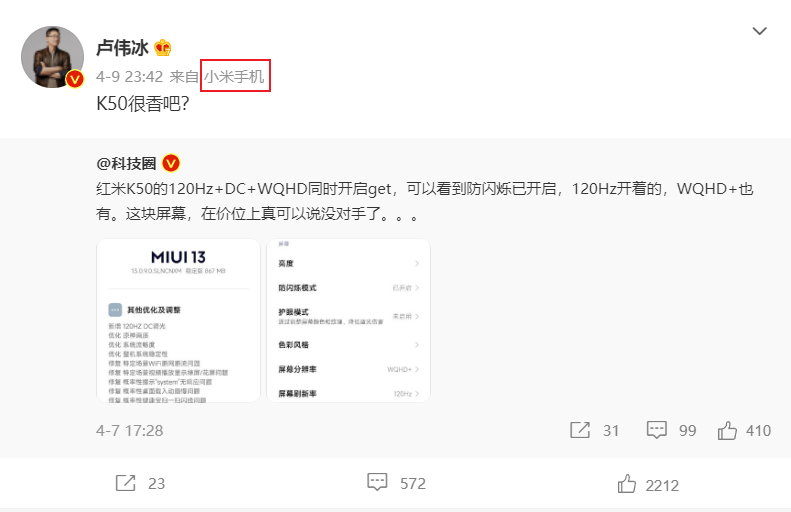Click the 卢伟冰 username link
This screenshot has width=791, height=512.
click(x=123, y=48)
